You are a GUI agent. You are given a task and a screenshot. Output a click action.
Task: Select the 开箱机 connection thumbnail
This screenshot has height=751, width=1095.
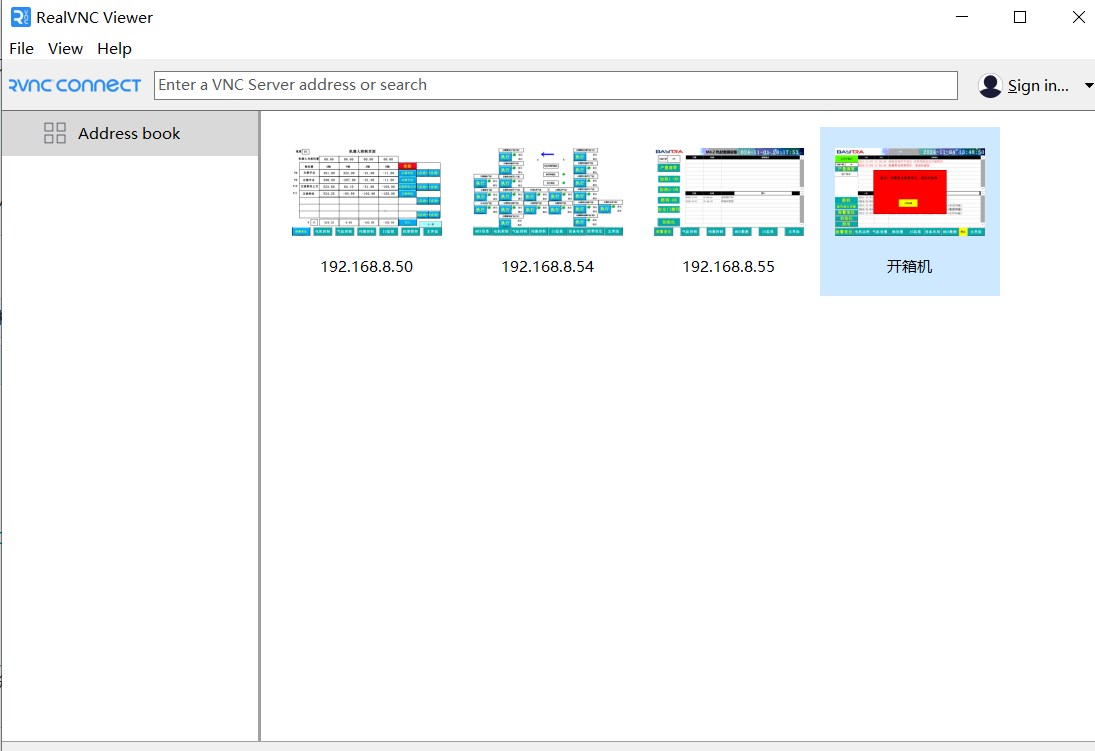point(909,192)
